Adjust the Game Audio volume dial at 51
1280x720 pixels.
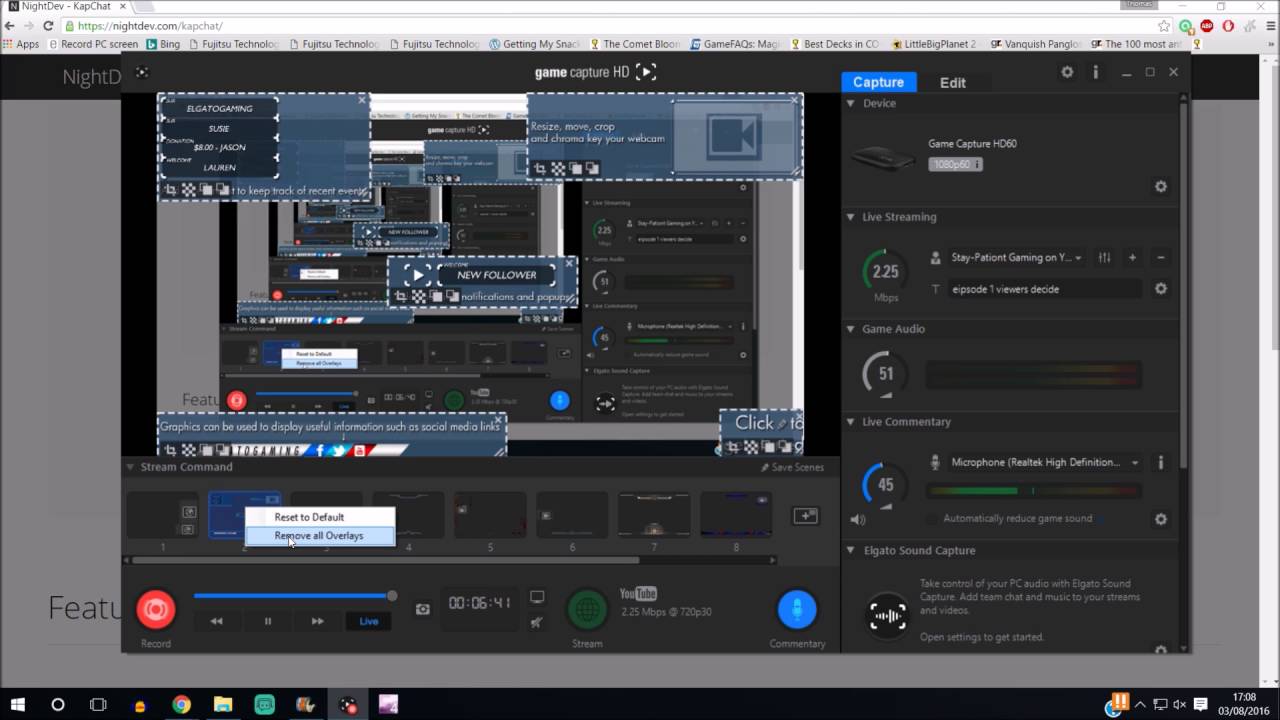pyautogui.click(x=885, y=374)
